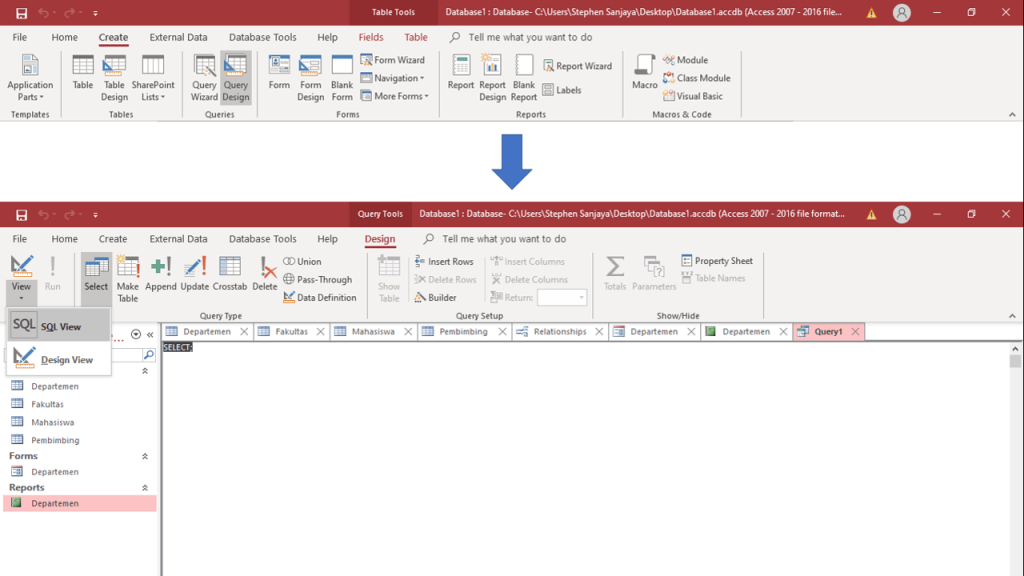The height and width of the screenshot is (576, 1024).
Task: Select the Make Table query type
Action: [x=128, y=278]
